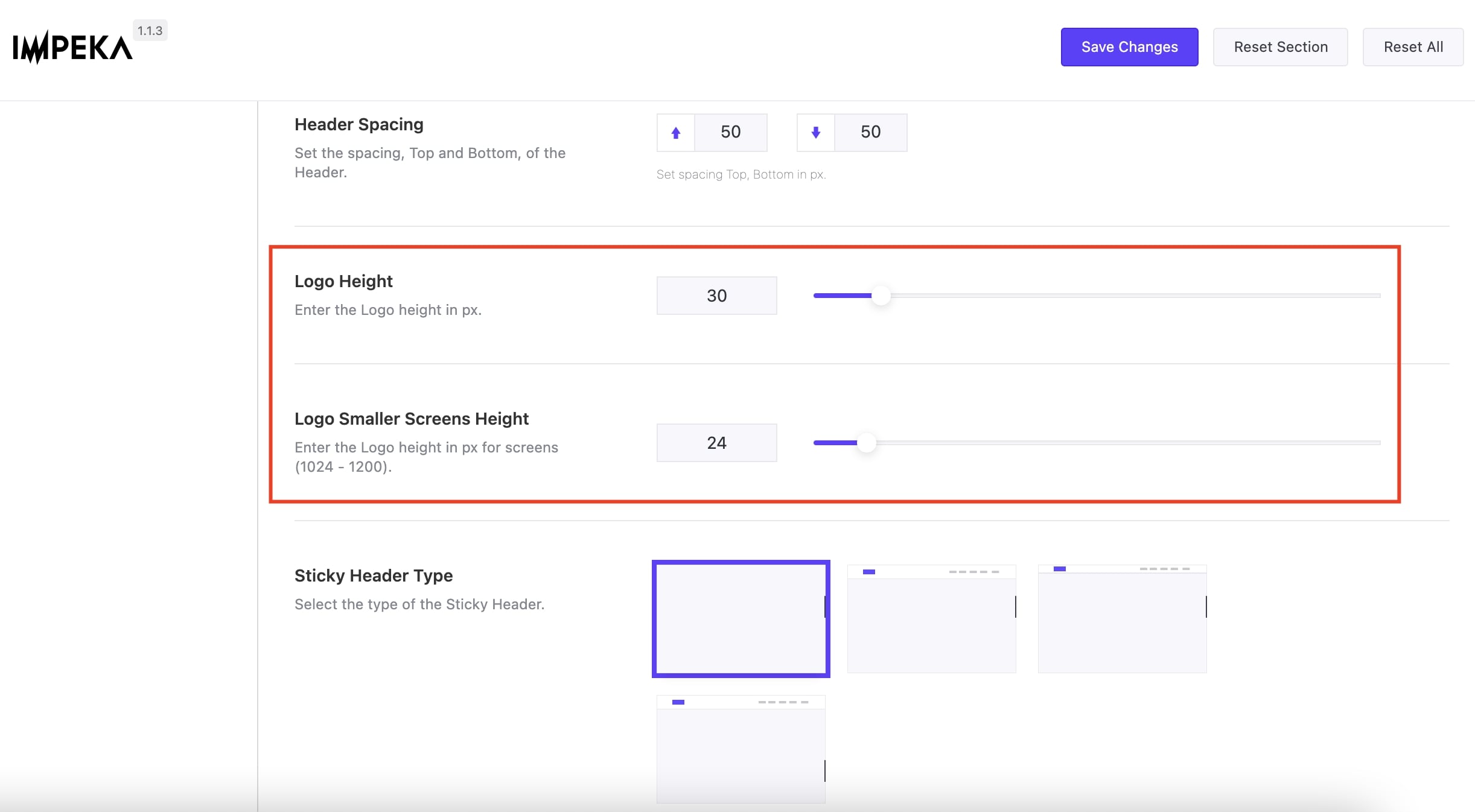Click the Sticky Header Type label
The width and height of the screenshot is (1475, 812).
tap(373, 576)
